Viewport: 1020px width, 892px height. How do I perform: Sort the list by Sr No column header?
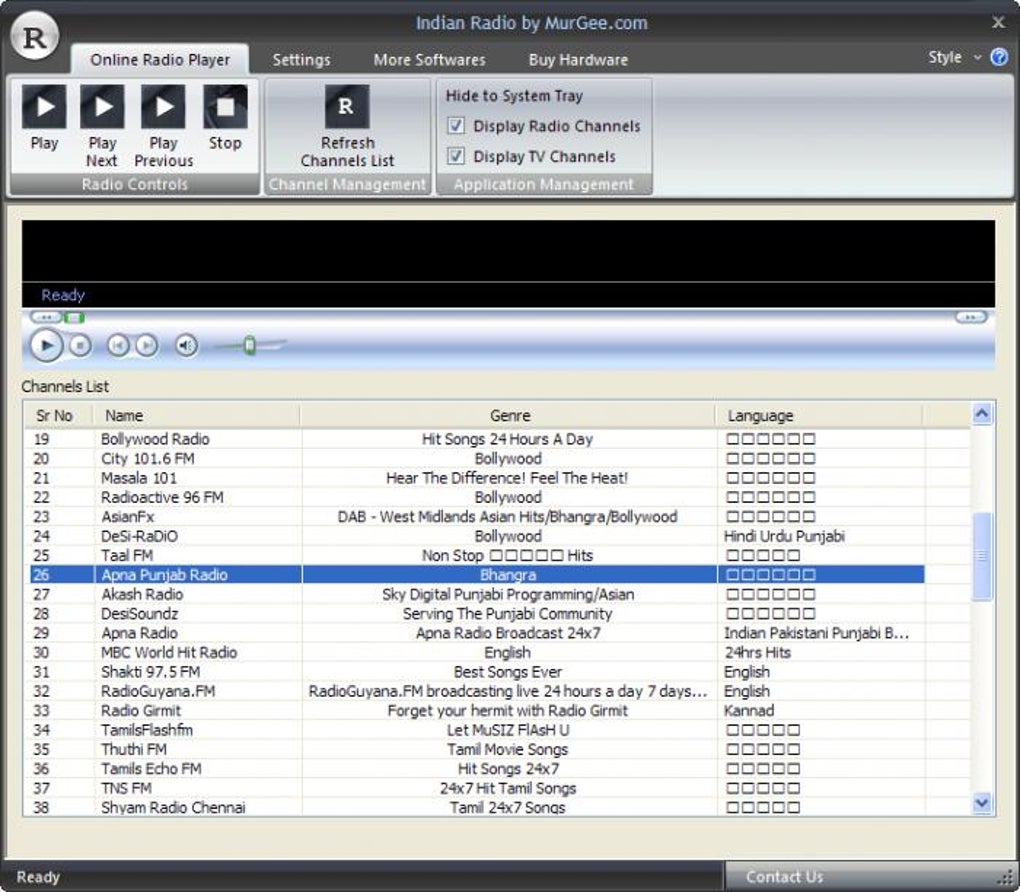pyautogui.click(x=57, y=415)
